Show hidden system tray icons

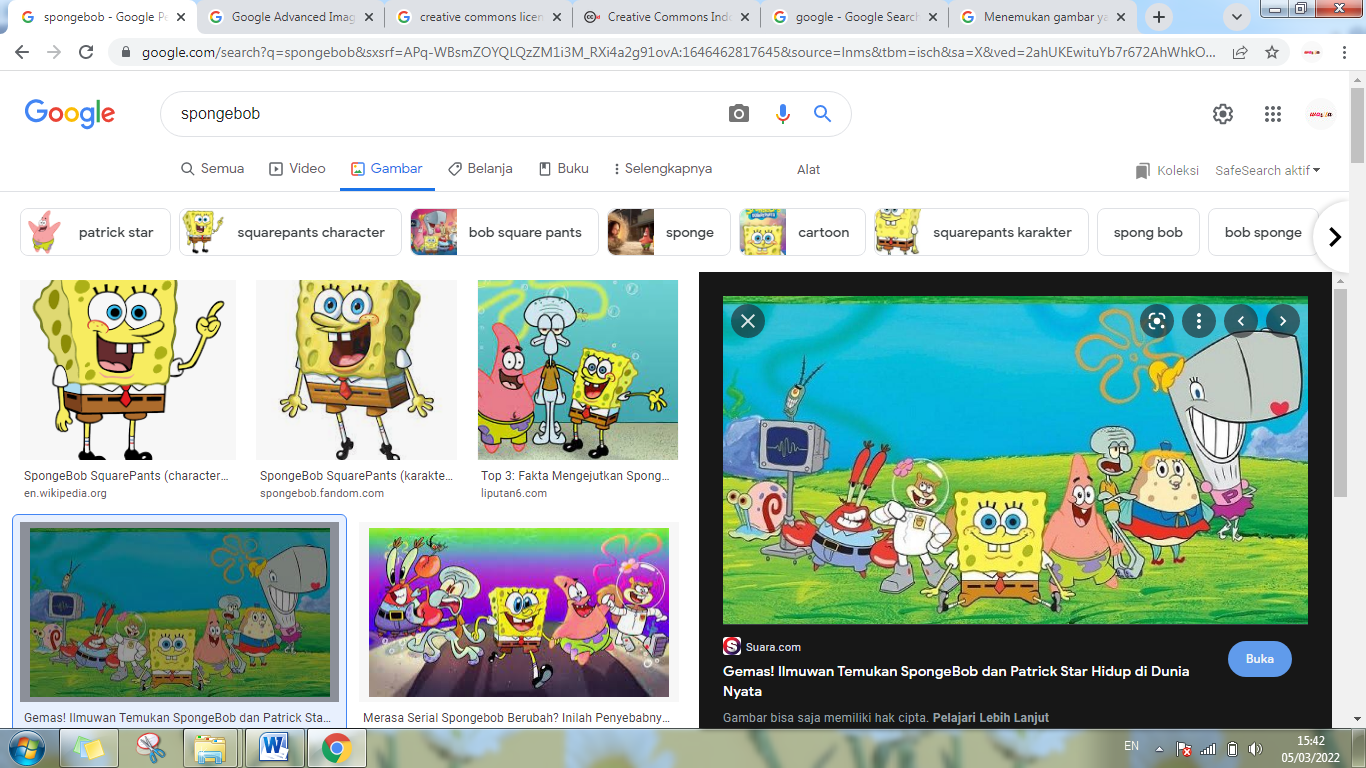(1159, 748)
